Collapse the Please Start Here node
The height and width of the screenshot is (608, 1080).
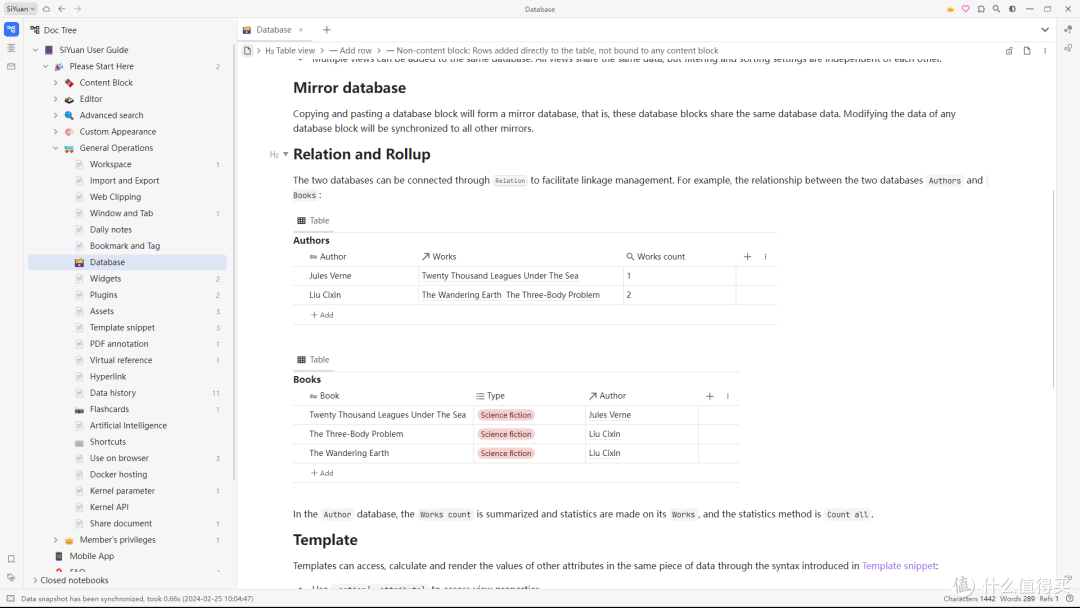[x=45, y=66]
